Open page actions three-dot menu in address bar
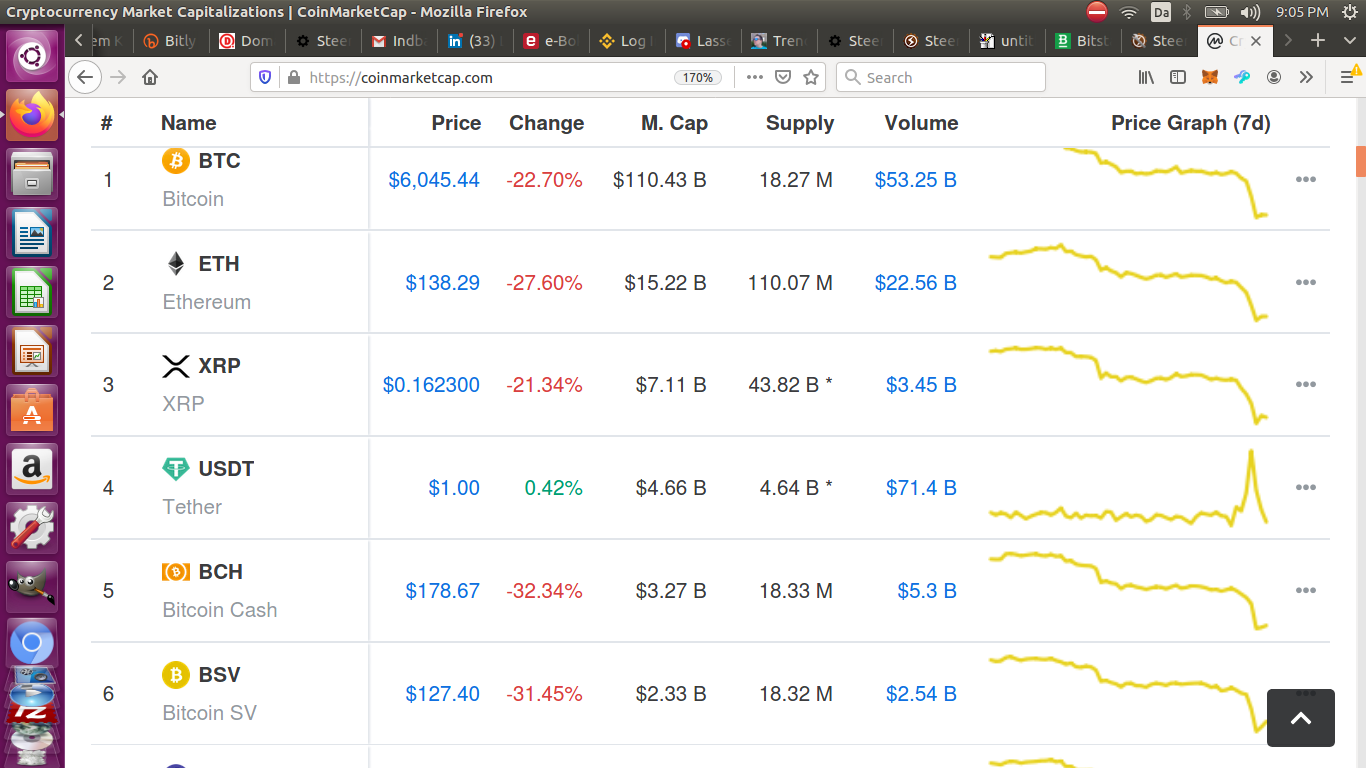 coord(755,77)
